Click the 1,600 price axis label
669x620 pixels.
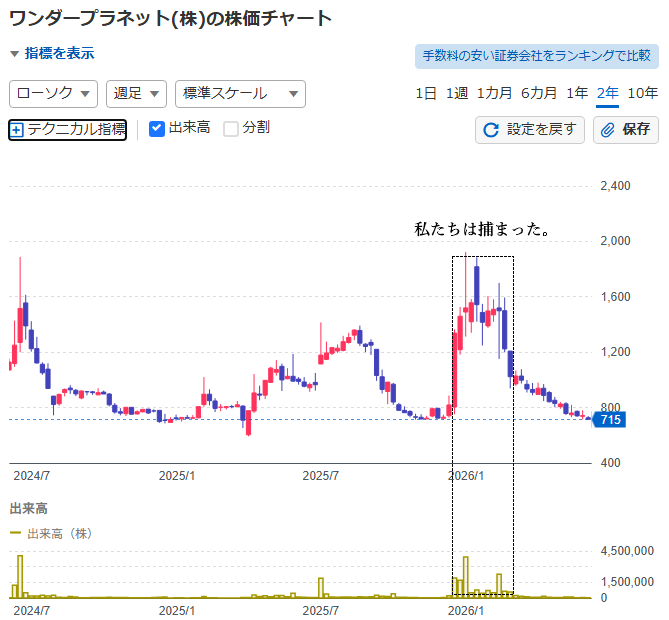(615, 297)
